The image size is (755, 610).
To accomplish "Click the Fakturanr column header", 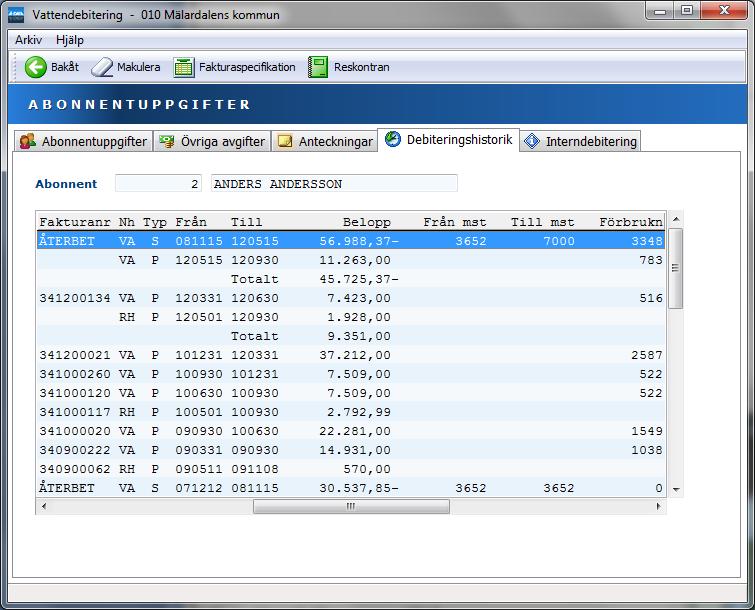I will pyautogui.click(x=75, y=222).
